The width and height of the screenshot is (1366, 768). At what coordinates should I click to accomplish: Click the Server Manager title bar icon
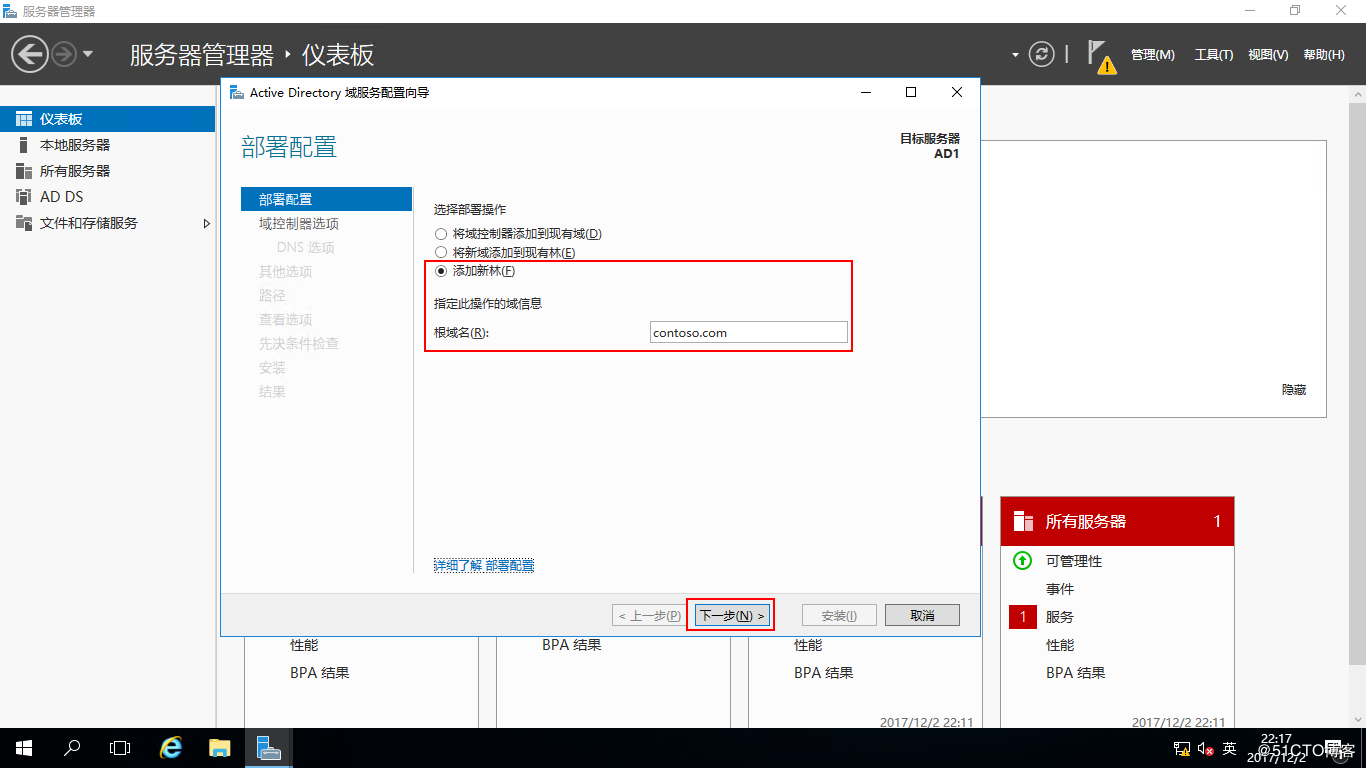click(x=10, y=11)
